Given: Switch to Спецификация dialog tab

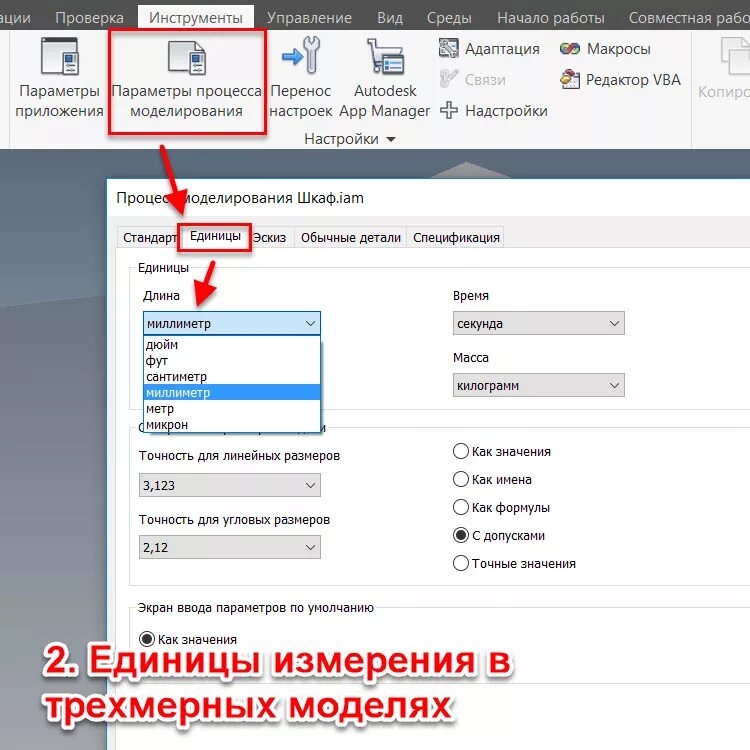Looking at the screenshot, I should (456, 237).
